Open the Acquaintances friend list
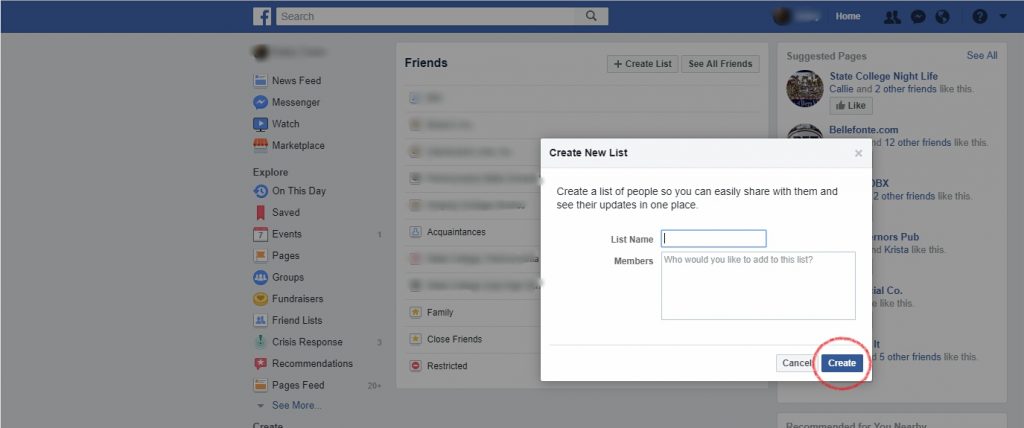 456,232
